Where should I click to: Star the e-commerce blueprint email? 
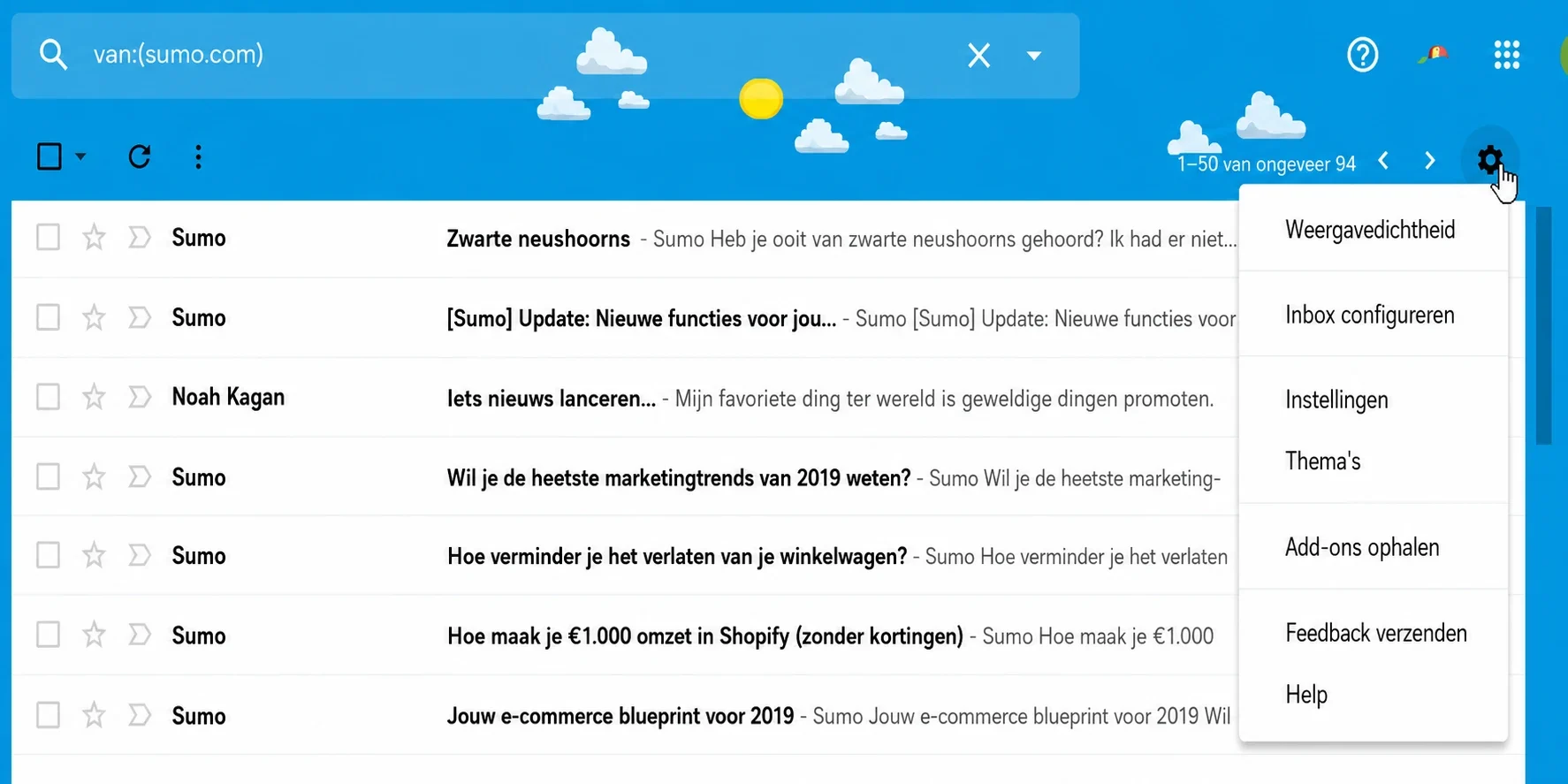pyautogui.click(x=94, y=715)
